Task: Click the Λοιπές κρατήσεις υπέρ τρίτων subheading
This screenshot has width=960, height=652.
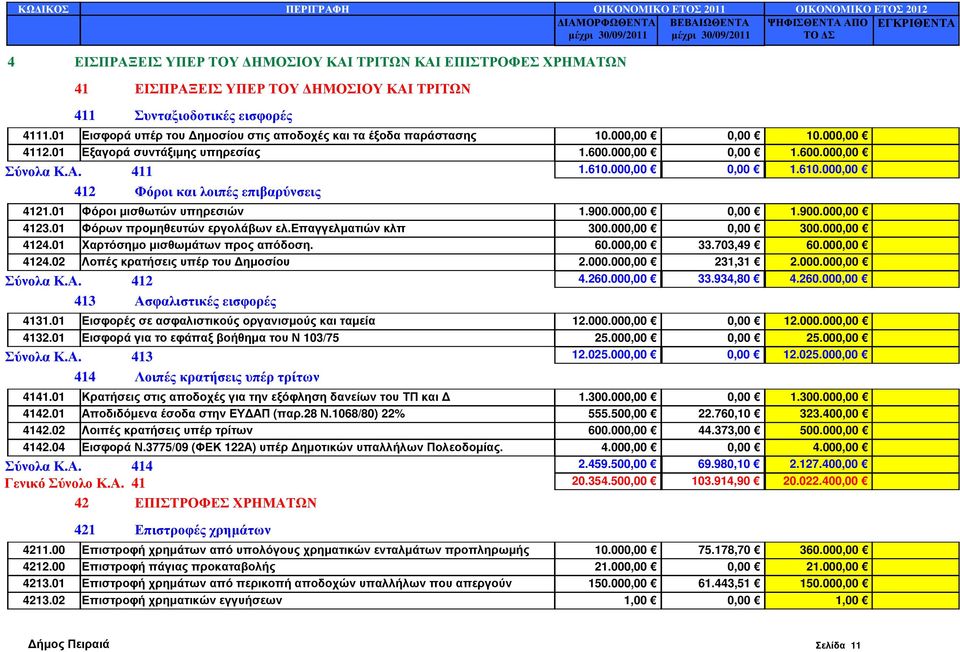Action: tap(227, 377)
